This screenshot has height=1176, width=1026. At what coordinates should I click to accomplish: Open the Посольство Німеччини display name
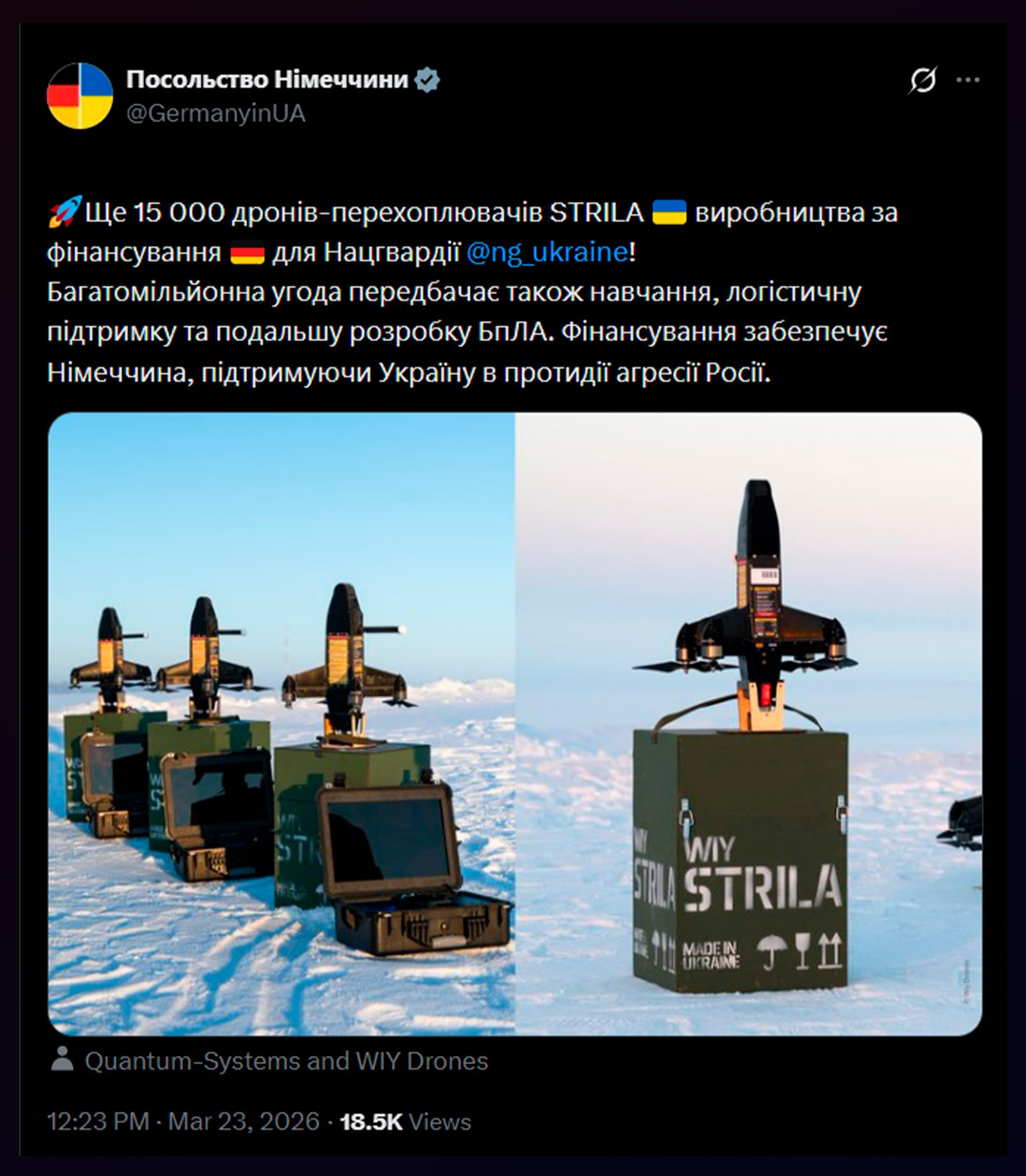coord(267,79)
